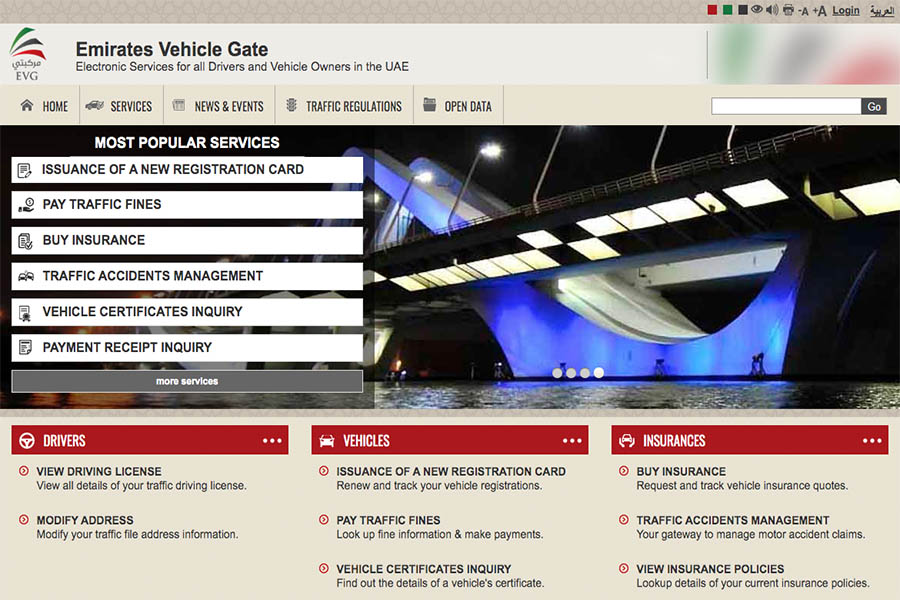
Task: Open Vehicle Certificates Inquiry popular service
Action: coord(187,312)
